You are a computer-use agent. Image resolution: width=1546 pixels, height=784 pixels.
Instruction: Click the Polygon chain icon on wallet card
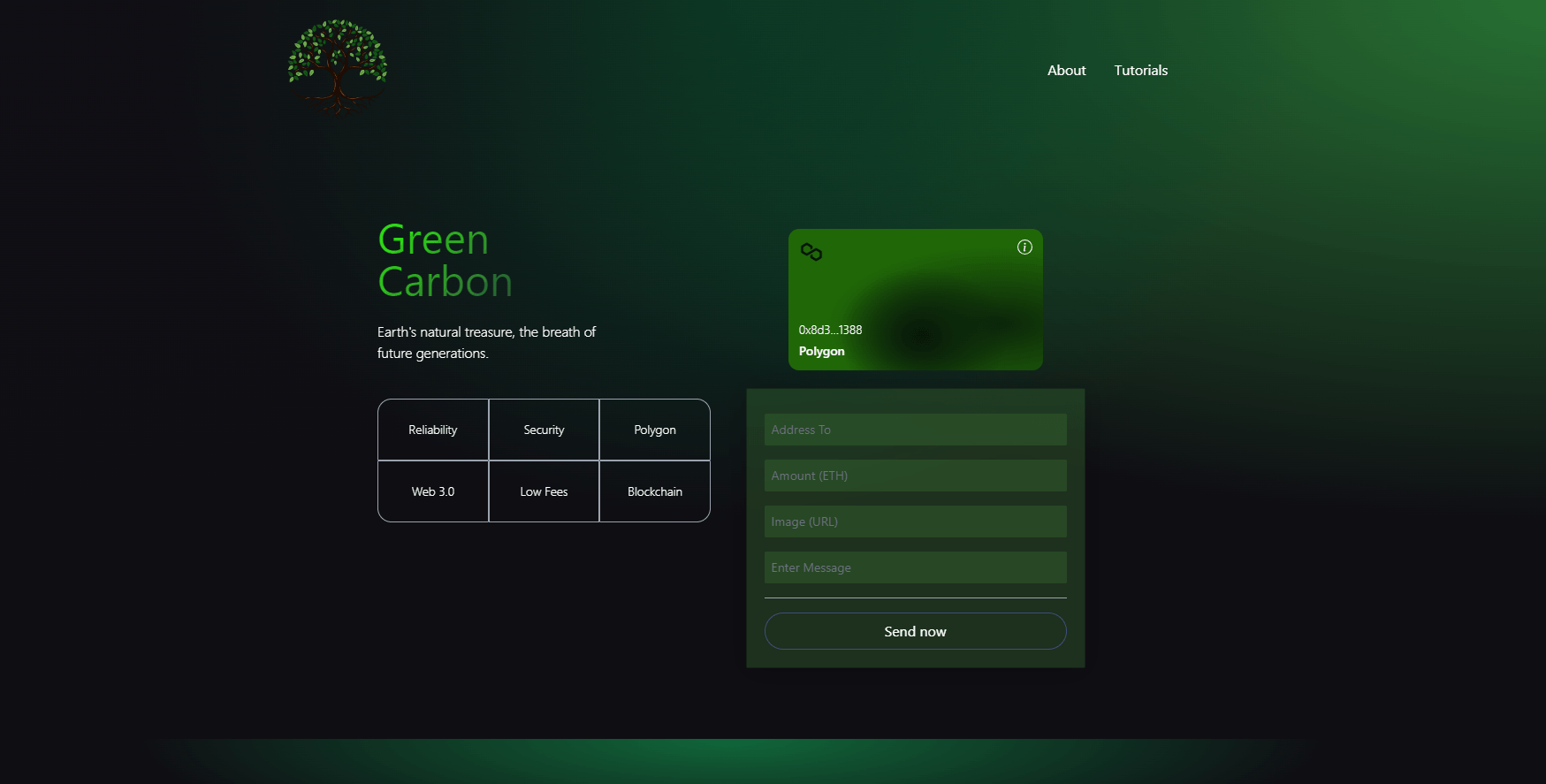811,252
